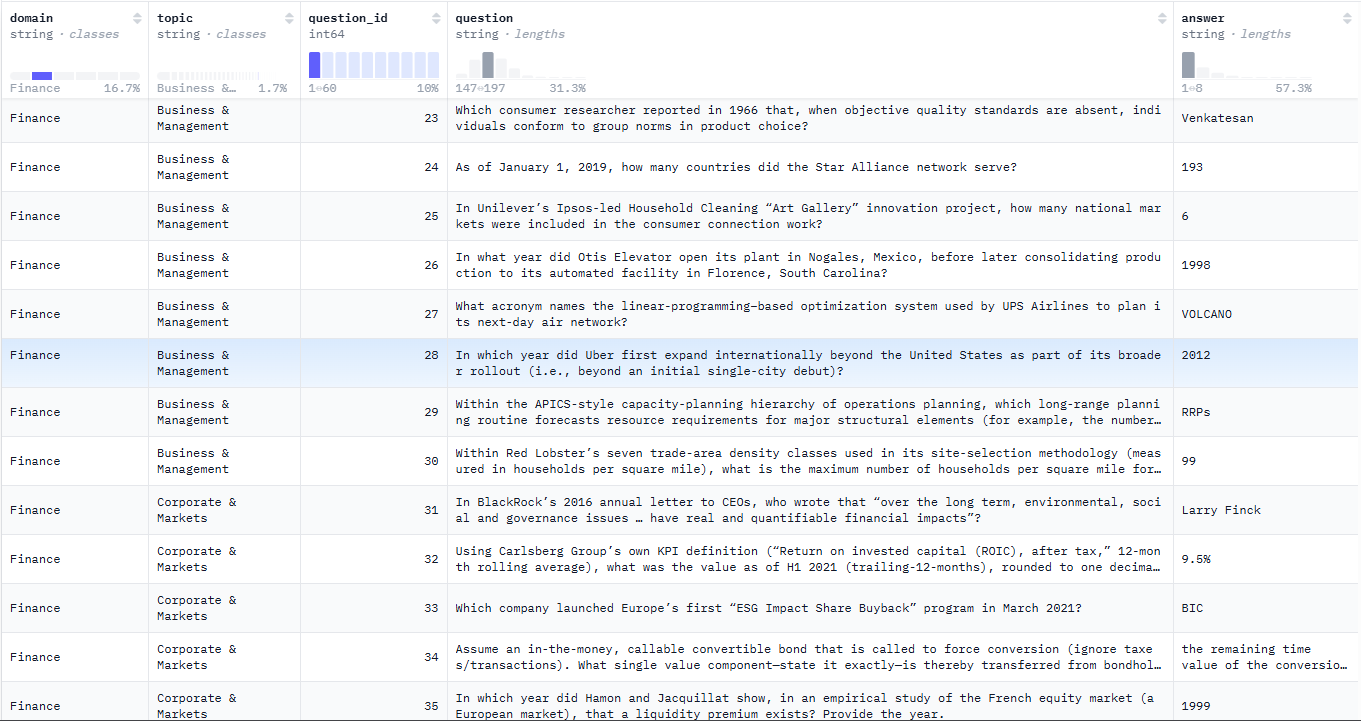Click the sort arrows on the question column
The image size is (1361, 721).
coord(1162,19)
